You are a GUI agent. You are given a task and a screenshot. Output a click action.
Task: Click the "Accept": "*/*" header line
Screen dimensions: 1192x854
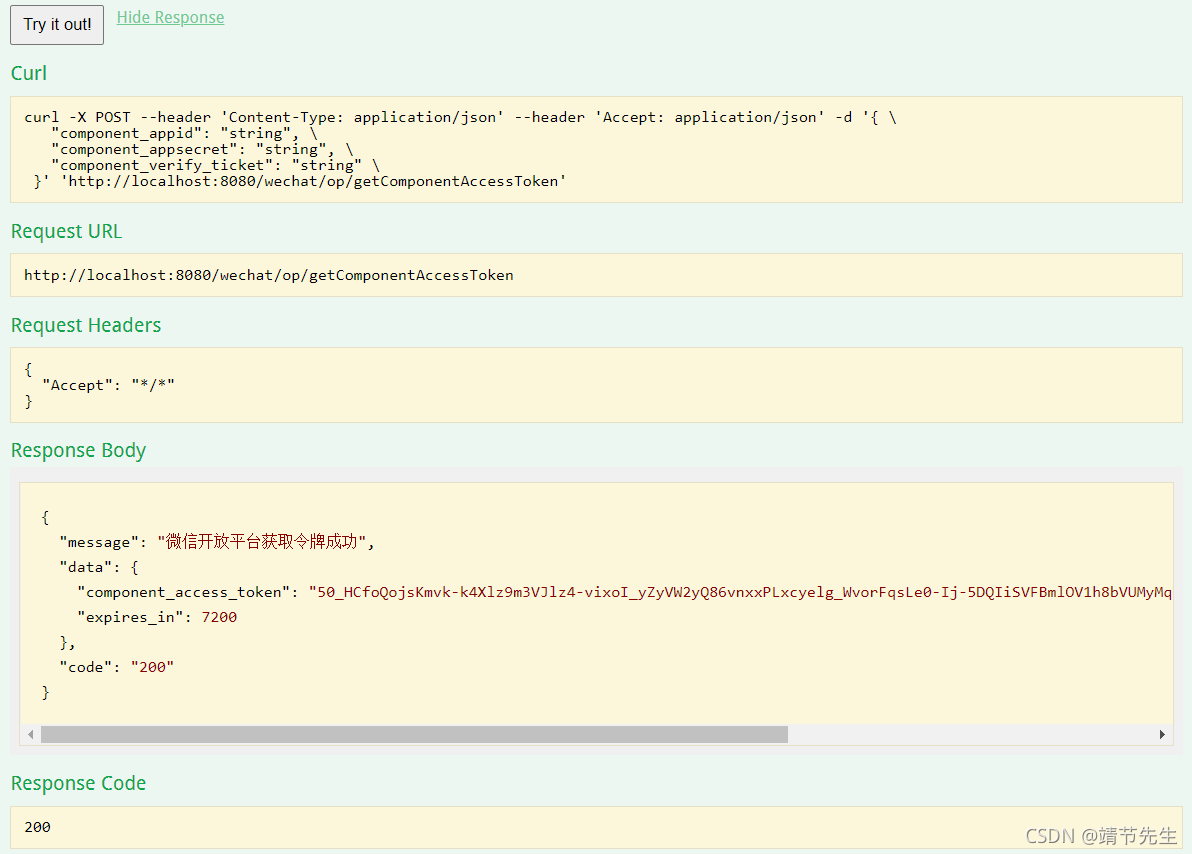coord(108,385)
